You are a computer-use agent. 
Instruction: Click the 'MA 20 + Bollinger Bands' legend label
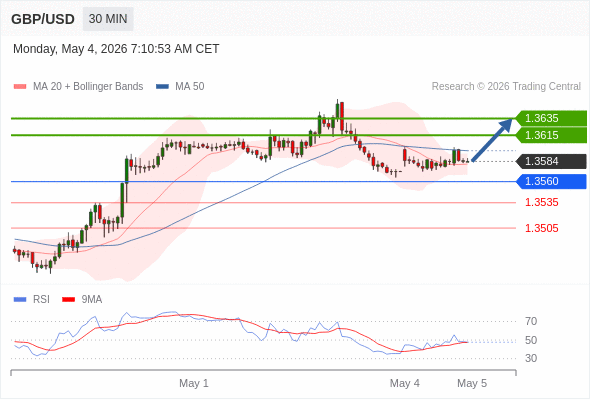(88, 87)
